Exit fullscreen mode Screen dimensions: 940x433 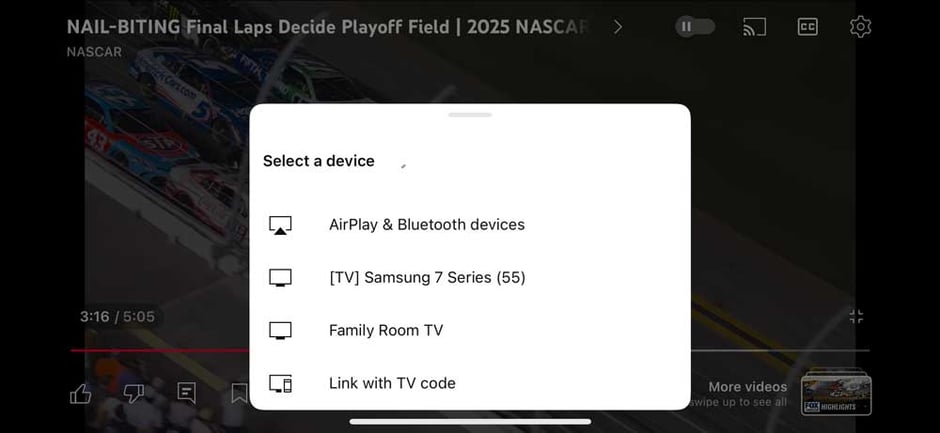(x=856, y=316)
